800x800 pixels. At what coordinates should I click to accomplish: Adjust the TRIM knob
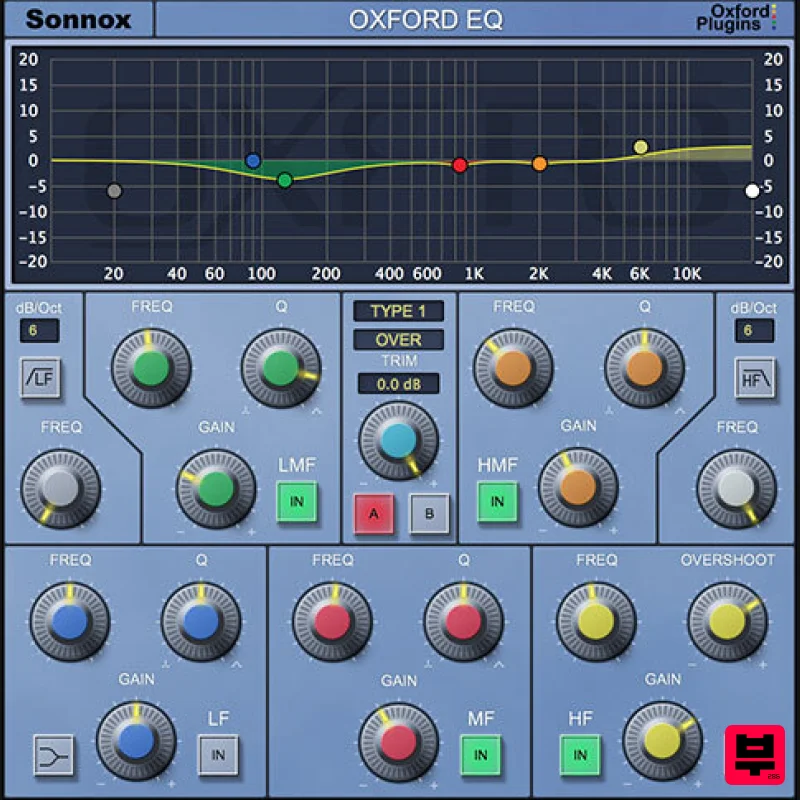(398, 440)
